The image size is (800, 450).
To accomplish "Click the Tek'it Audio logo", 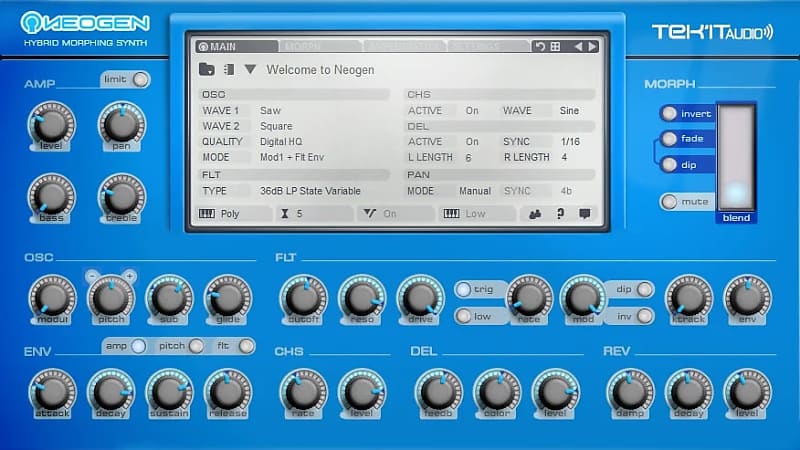I will tap(712, 32).
